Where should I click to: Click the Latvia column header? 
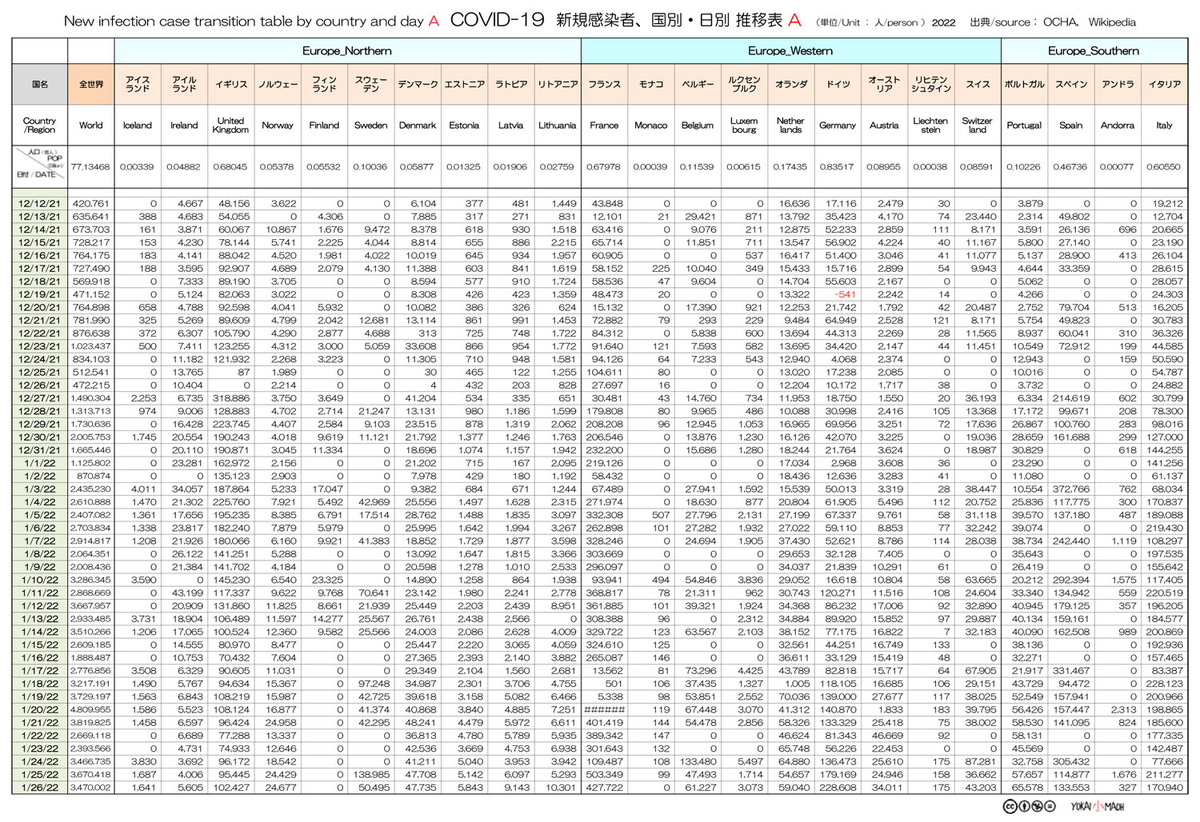(510, 126)
